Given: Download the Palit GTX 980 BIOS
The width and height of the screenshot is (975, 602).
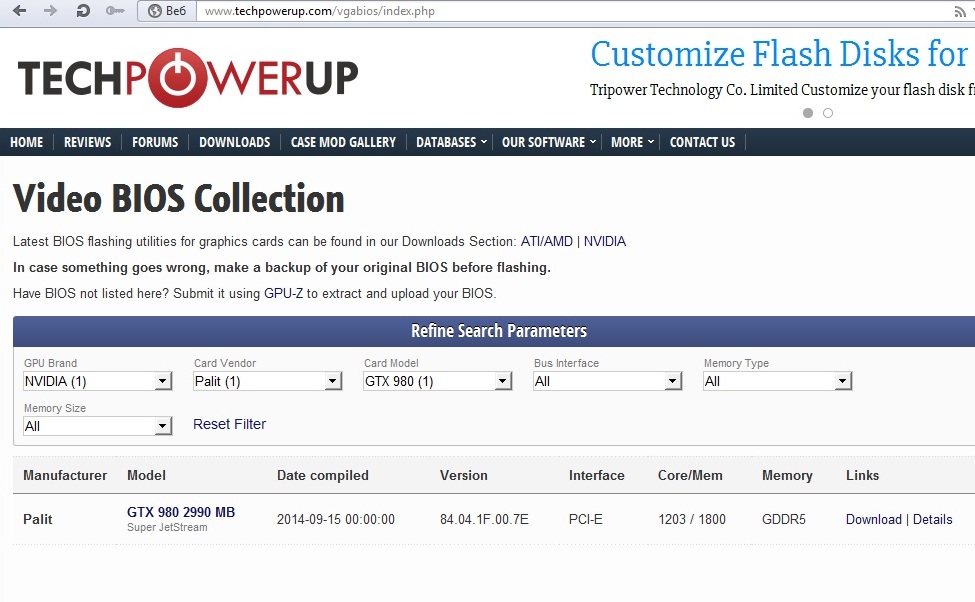Looking at the screenshot, I should pyautogui.click(x=874, y=519).
